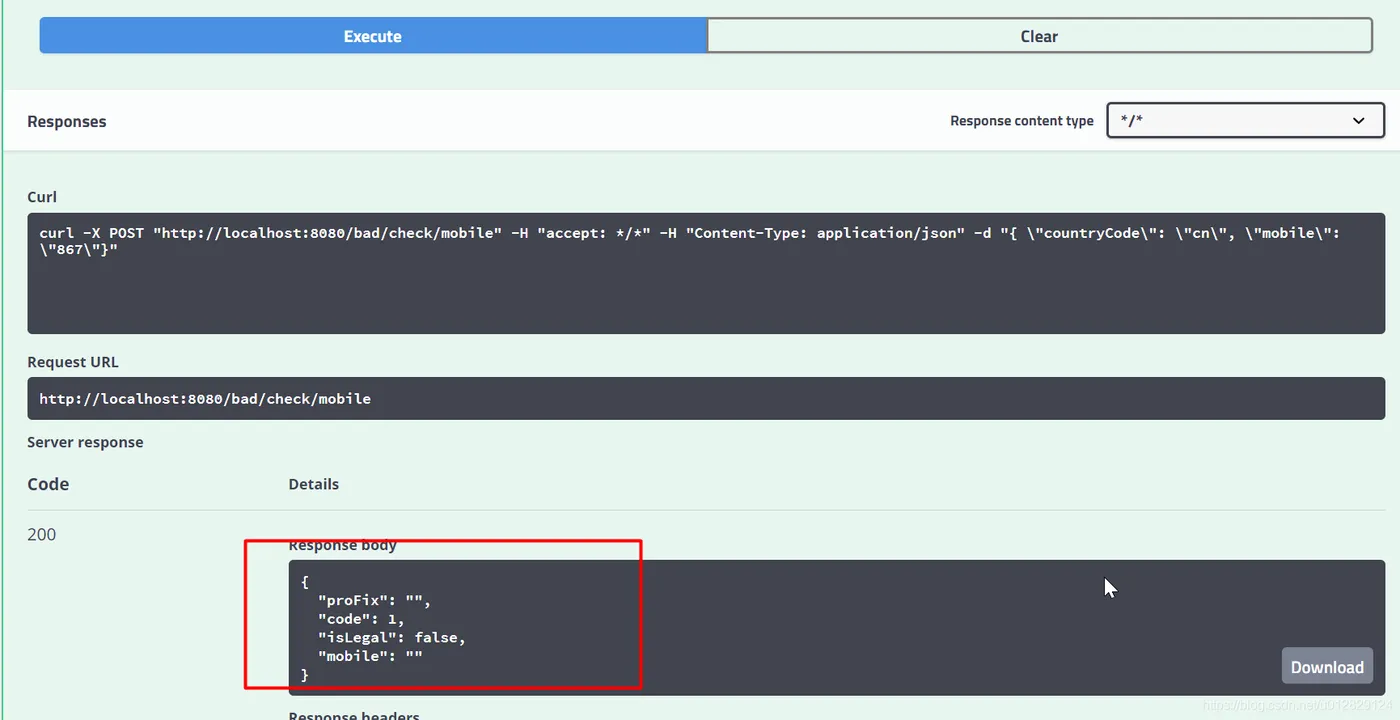Click the Details column header
The image size is (1400, 720).
coord(314,484)
